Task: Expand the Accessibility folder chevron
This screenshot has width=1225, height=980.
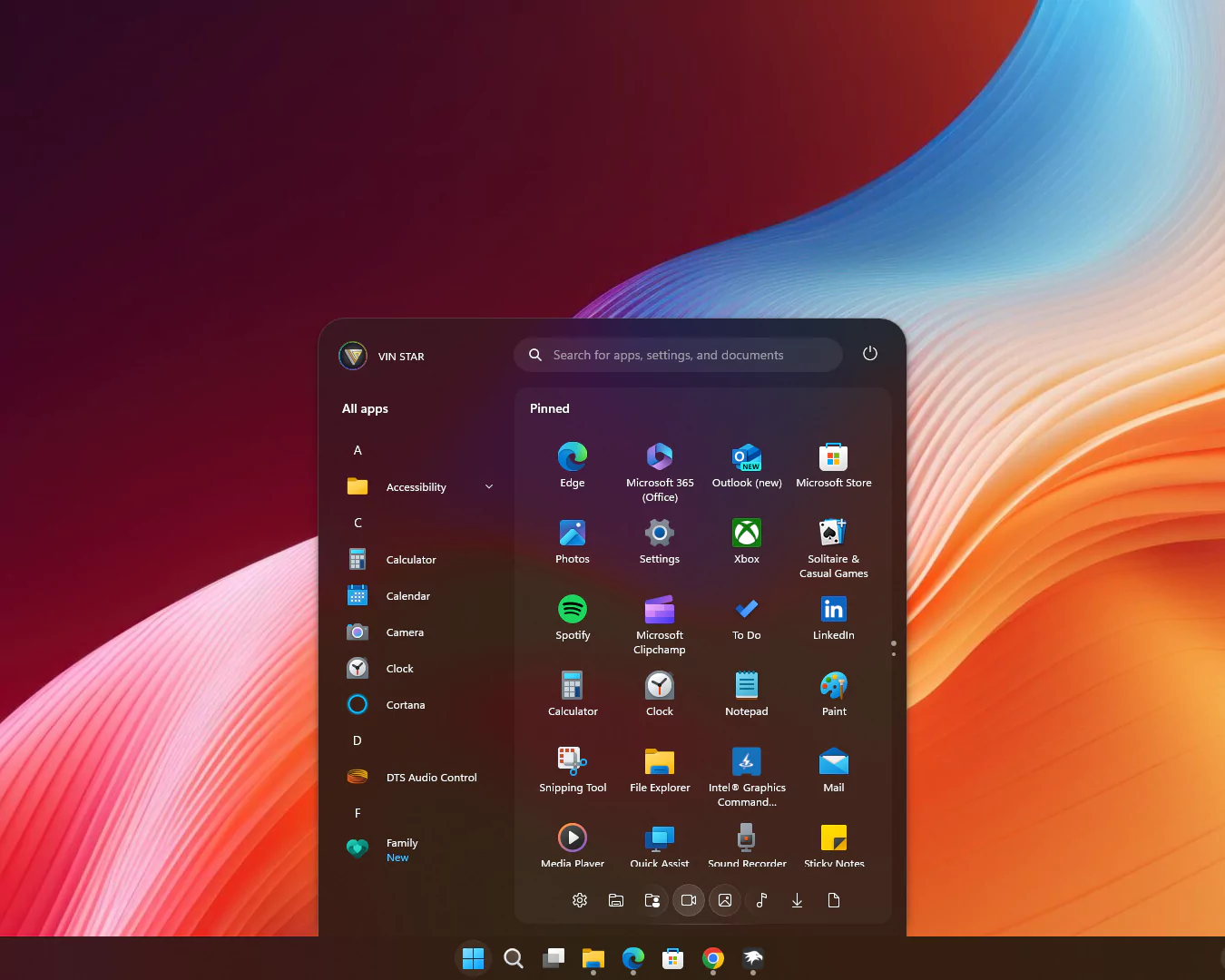Action: [489, 487]
